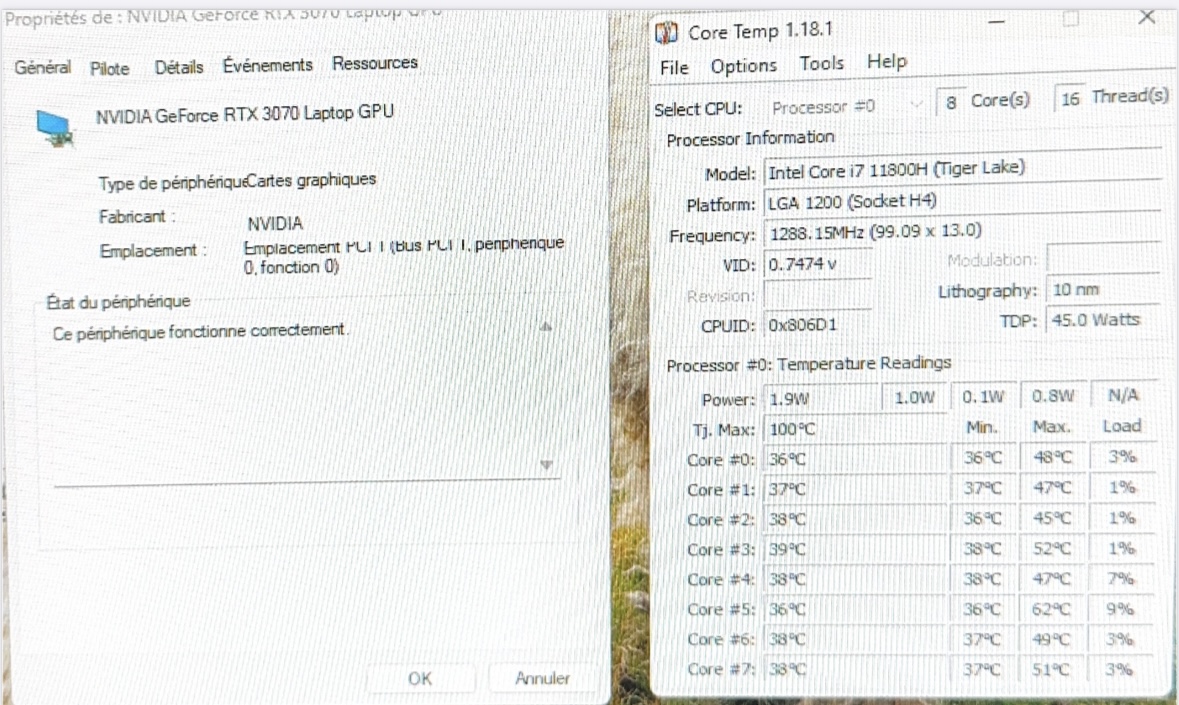Image resolution: width=1179 pixels, height=705 pixels.
Task: Click the Platform field 'LGA 1200 (Socket H4)'
Action: pos(962,201)
